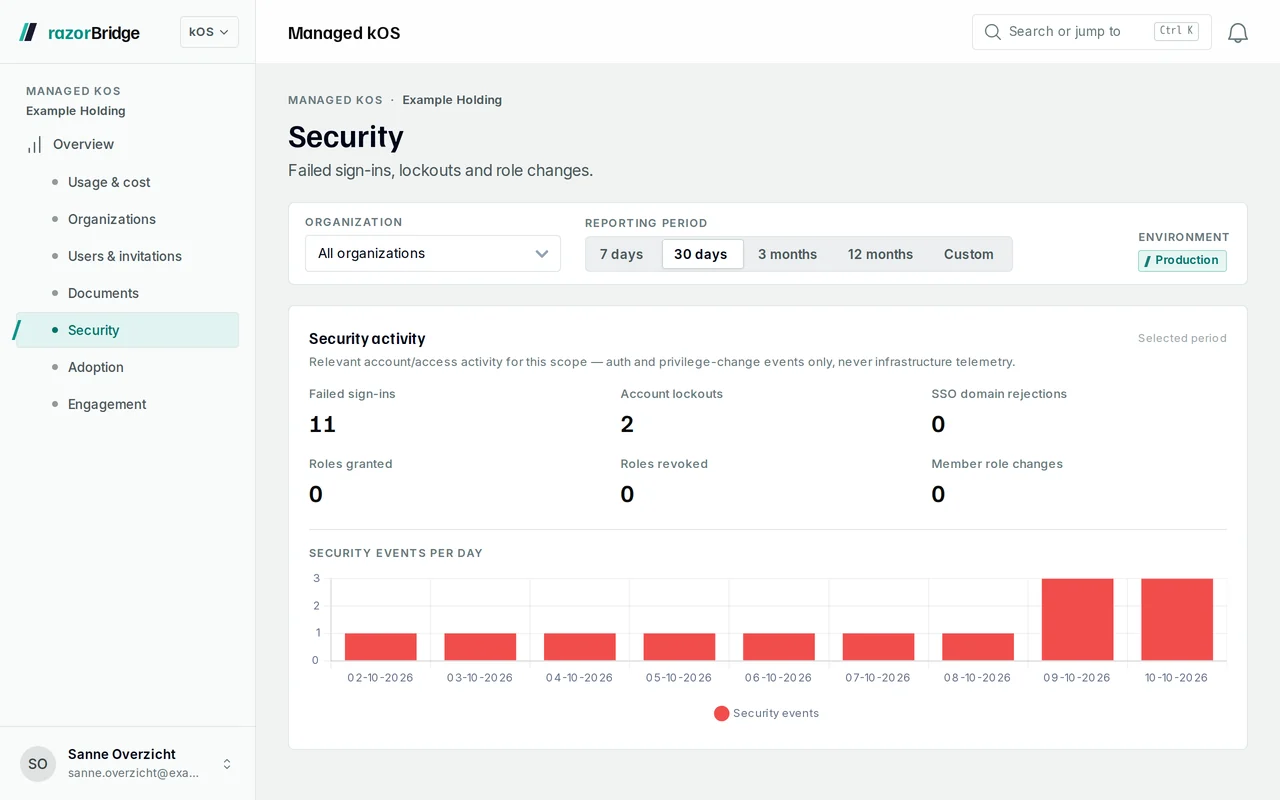1280x800 pixels.
Task: Select the 30 days reporting period
Action: point(701,254)
